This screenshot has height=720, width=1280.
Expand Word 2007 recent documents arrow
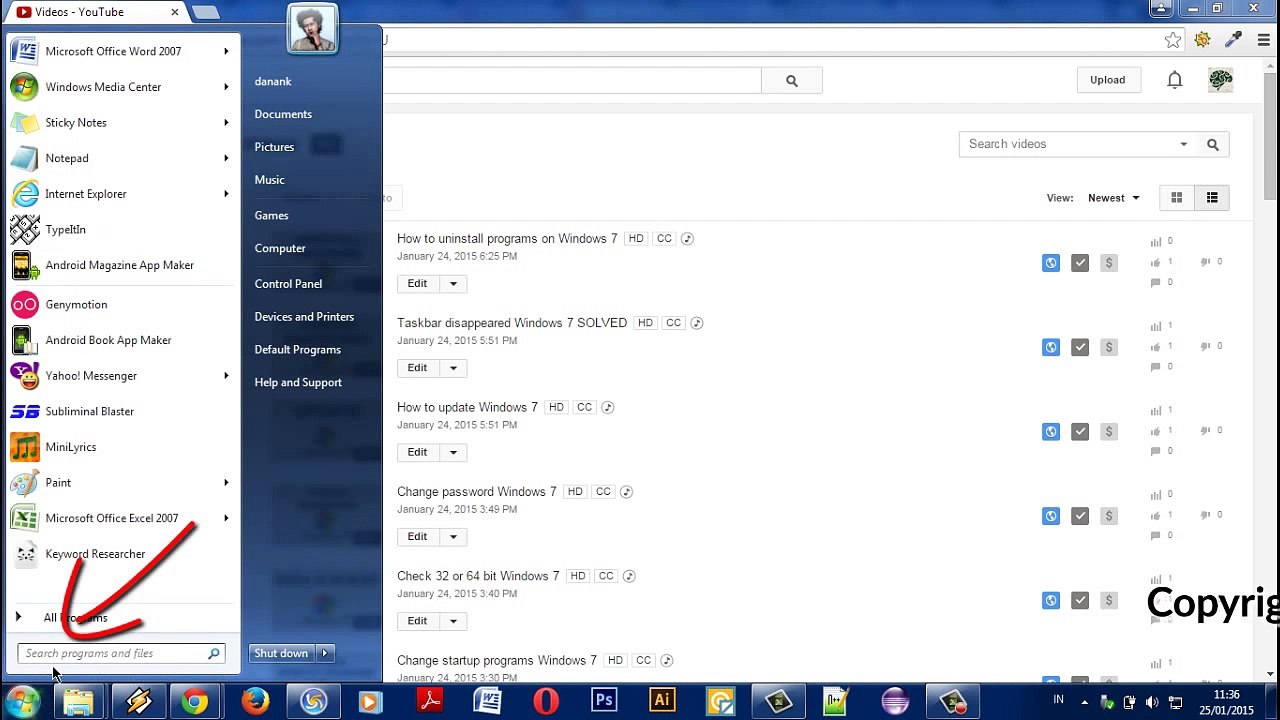226,51
